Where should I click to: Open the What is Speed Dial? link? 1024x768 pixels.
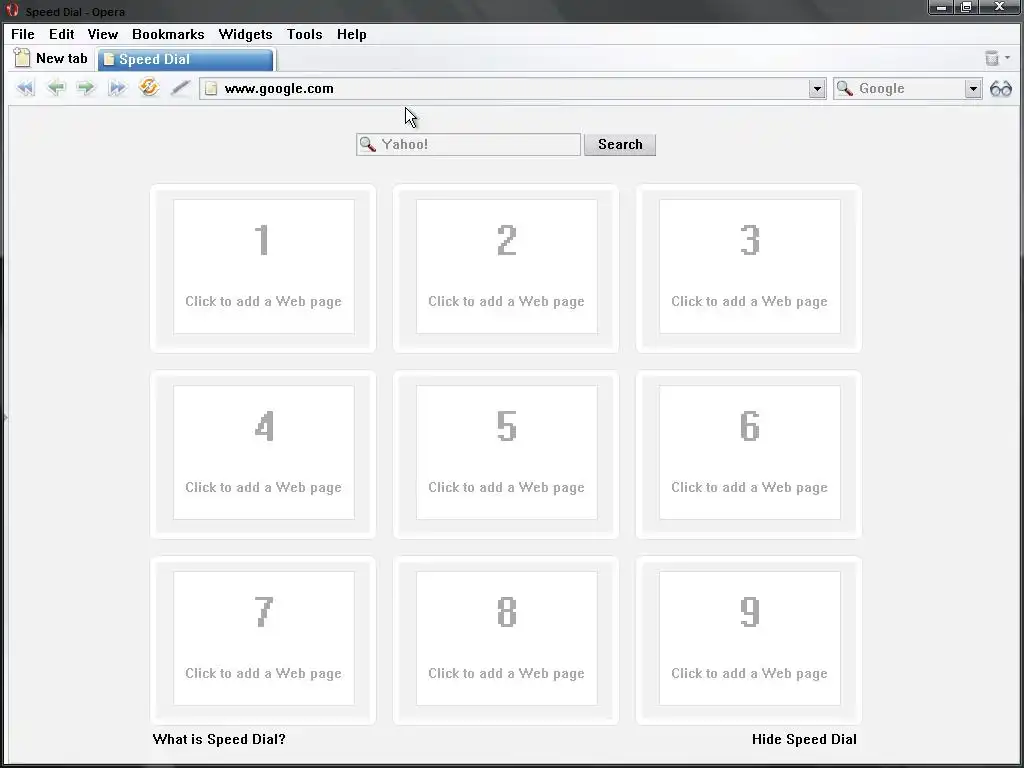pyautogui.click(x=219, y=739)
